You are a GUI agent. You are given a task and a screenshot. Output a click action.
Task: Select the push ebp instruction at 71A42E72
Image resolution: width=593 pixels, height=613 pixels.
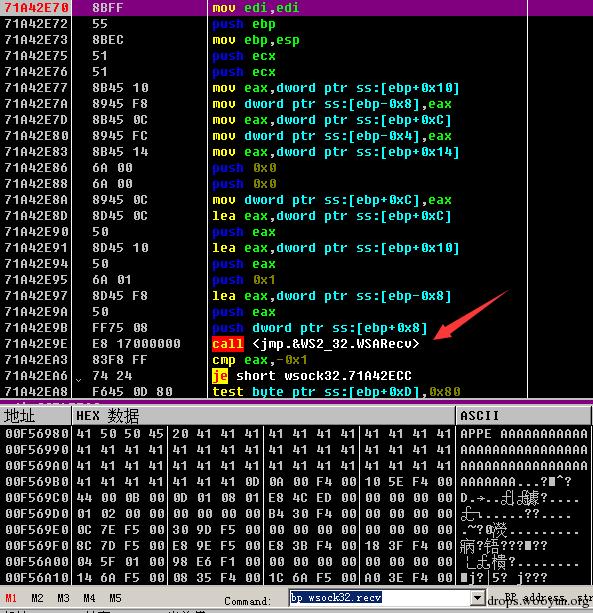click(296, 24)
